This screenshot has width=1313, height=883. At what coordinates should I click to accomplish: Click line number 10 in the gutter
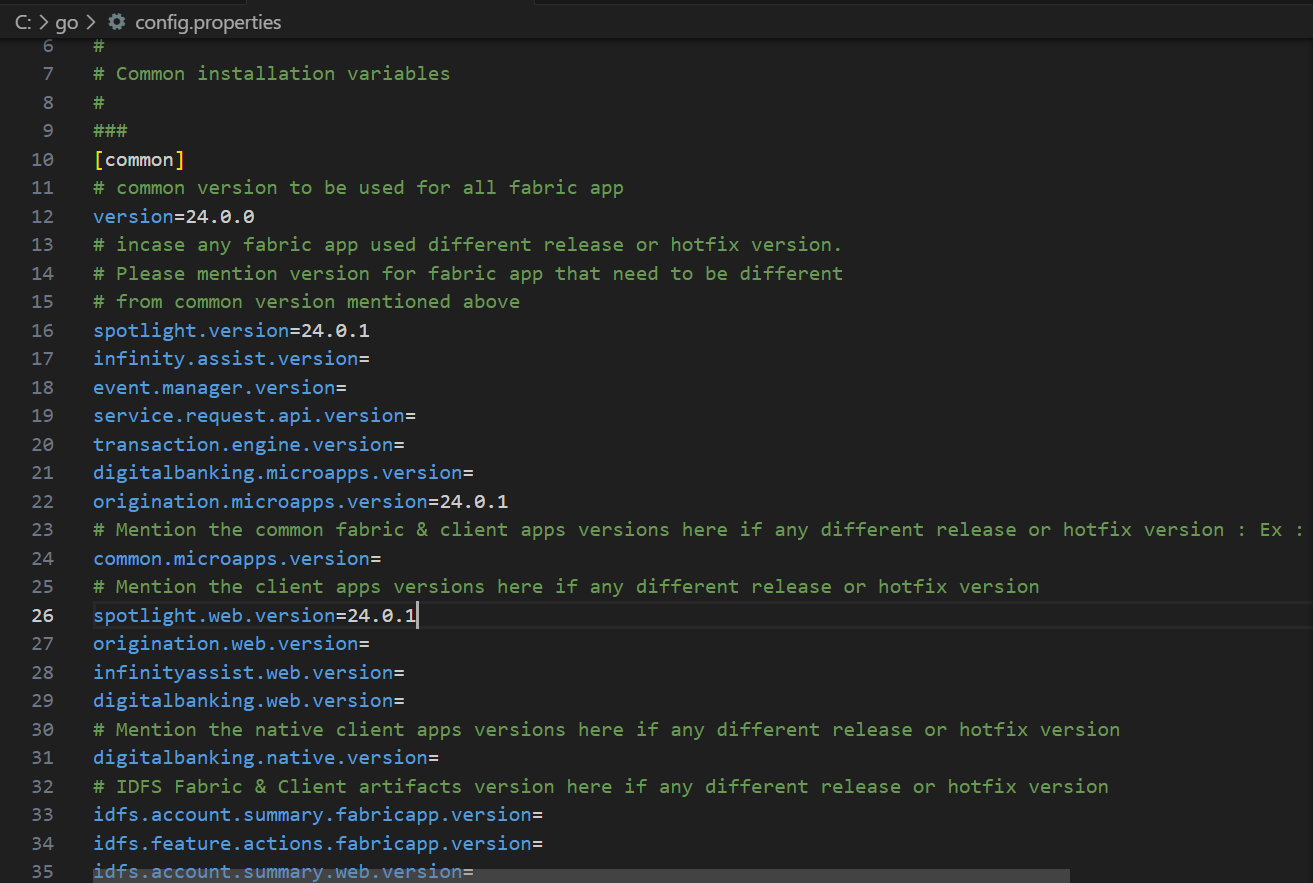pos(43,159)
